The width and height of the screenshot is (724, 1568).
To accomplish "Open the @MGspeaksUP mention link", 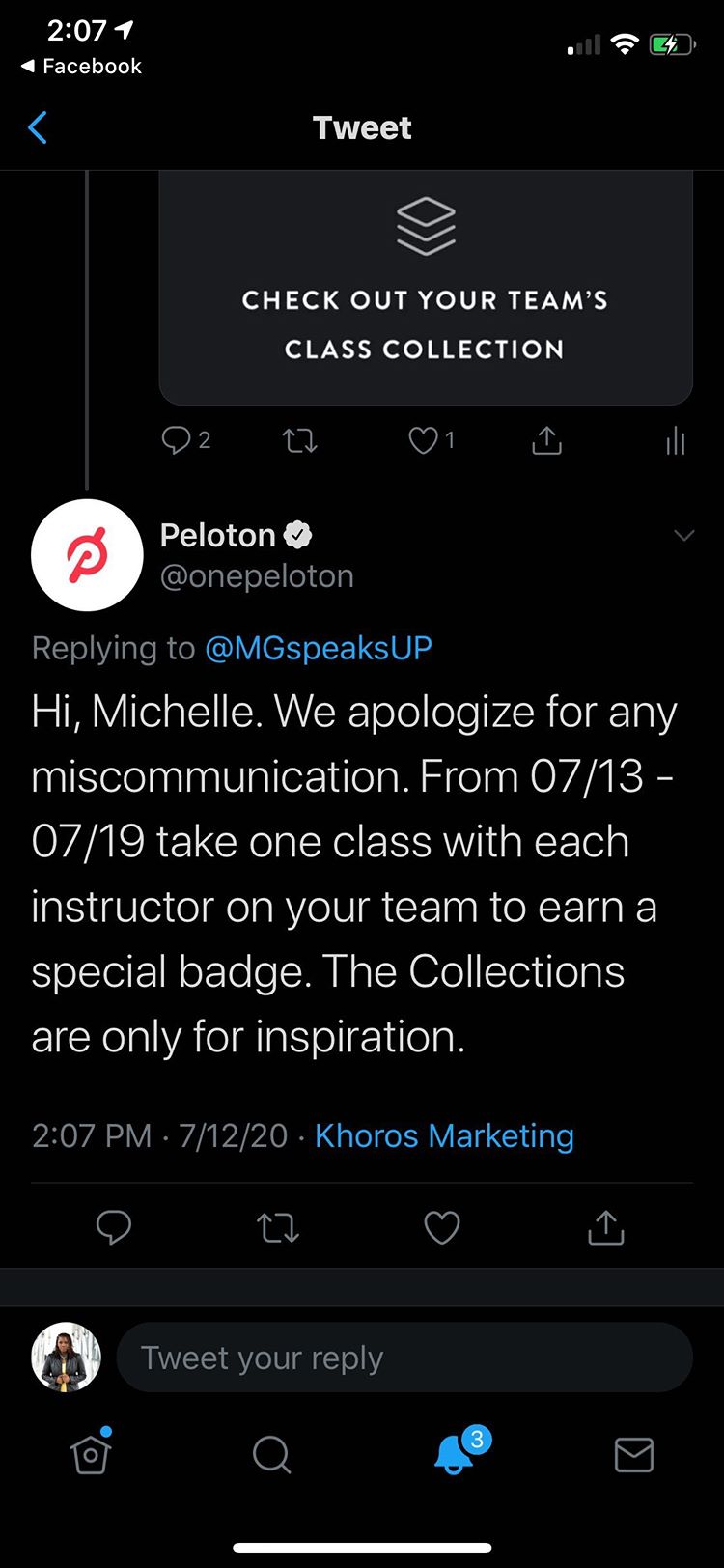I will coord(319,648).
